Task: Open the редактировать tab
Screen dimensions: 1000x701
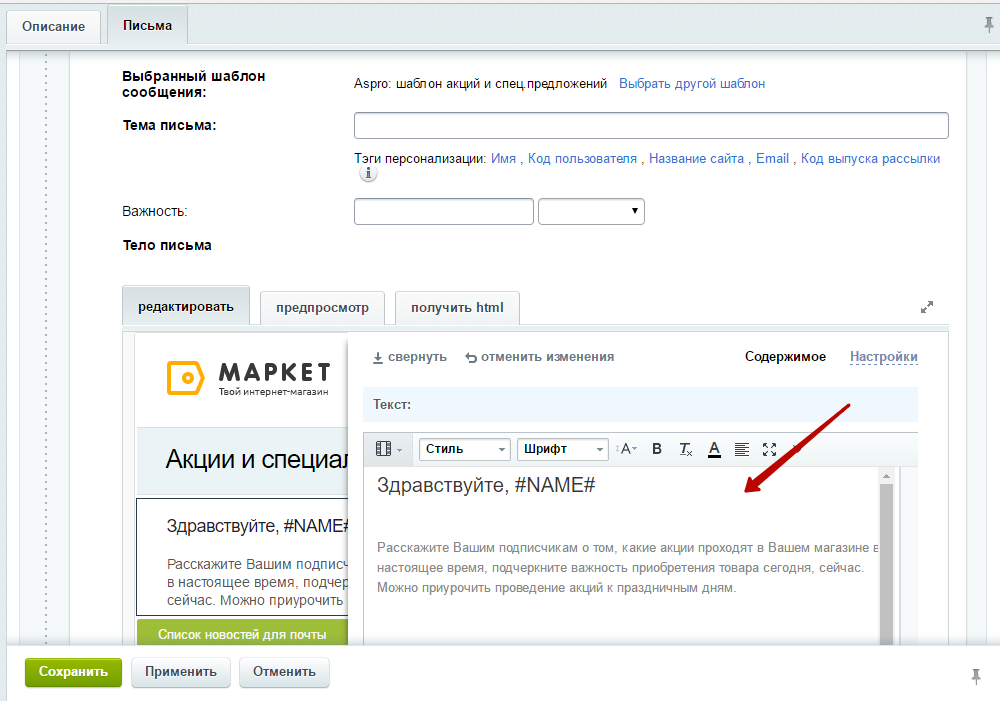Action: [186, 307]
